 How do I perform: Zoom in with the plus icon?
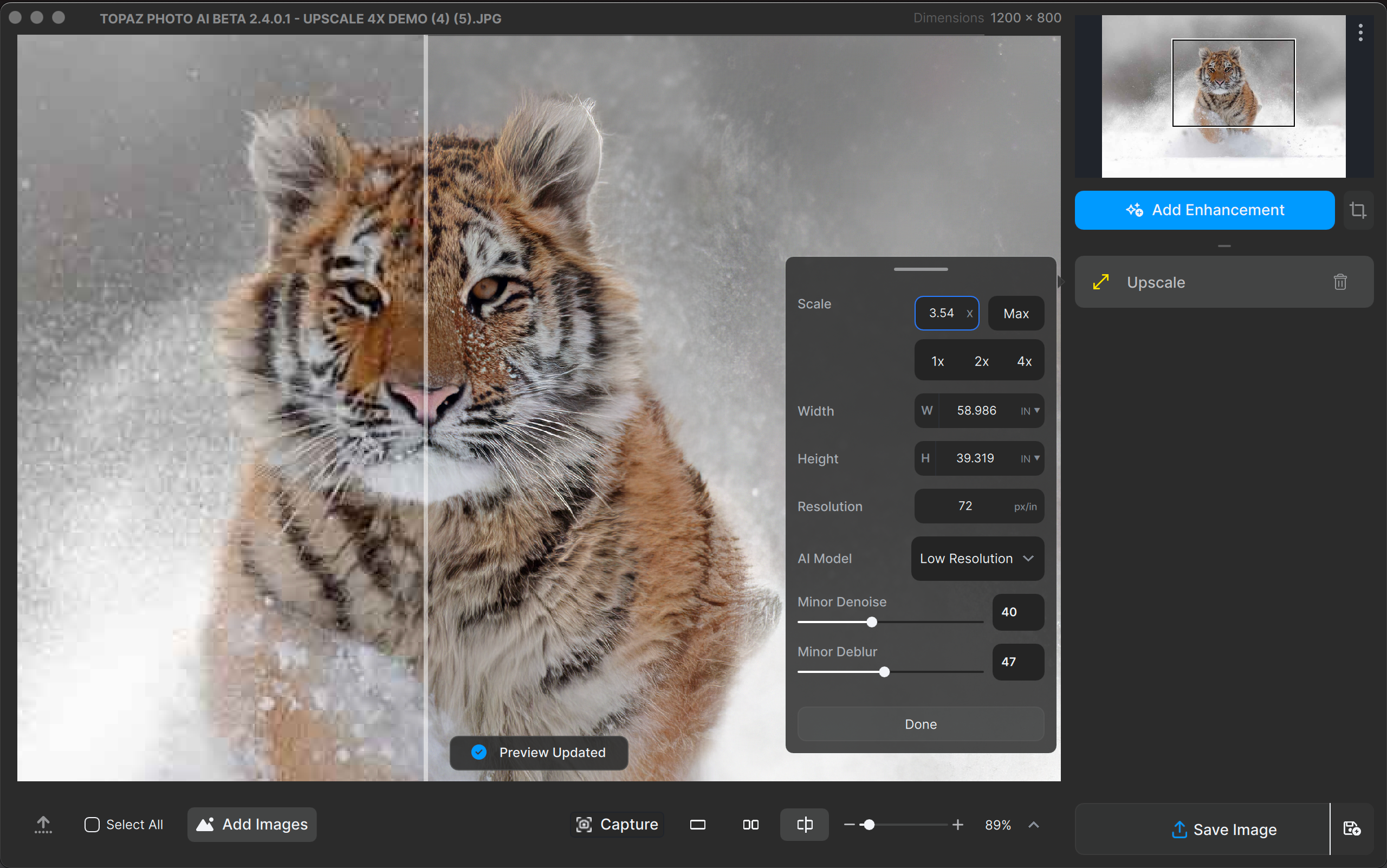(957, 825)
